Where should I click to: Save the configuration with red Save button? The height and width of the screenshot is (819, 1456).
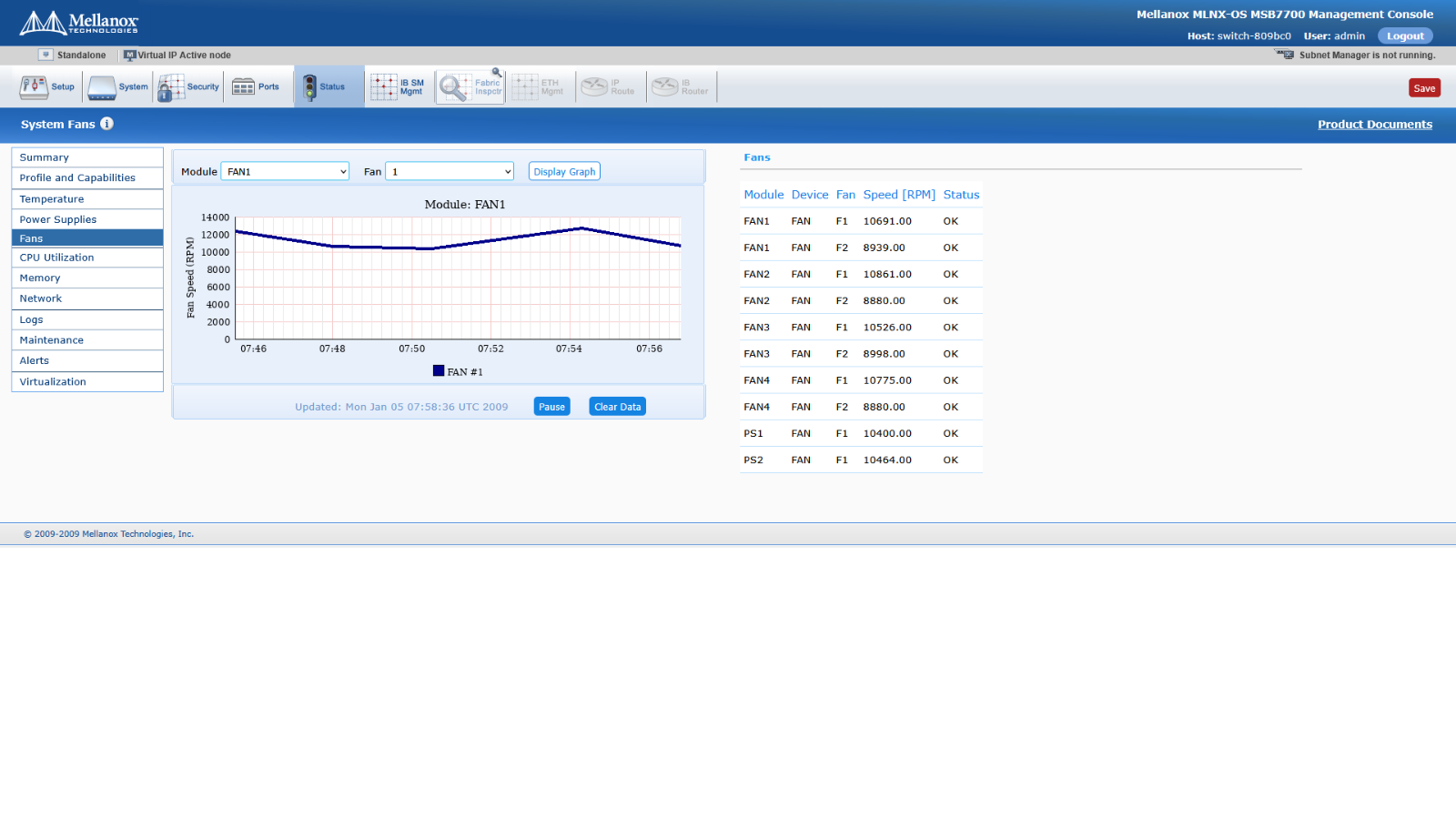pos(1424,88)
